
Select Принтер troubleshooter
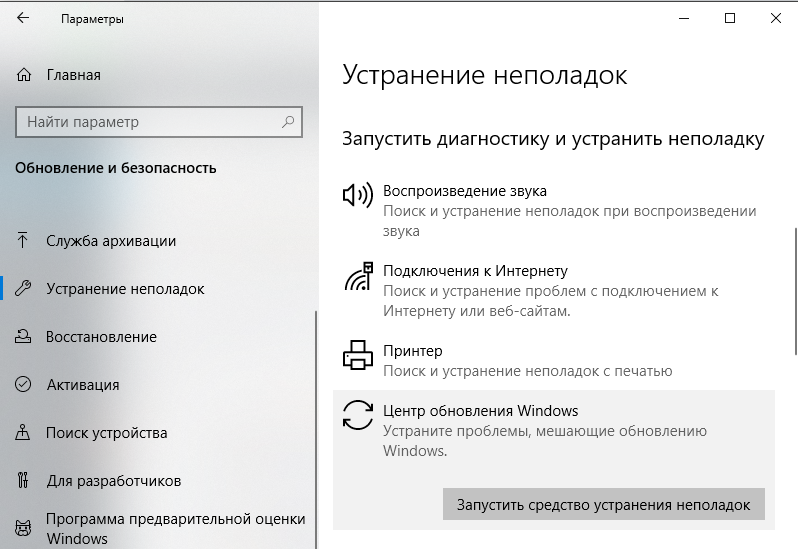(554, 360)
